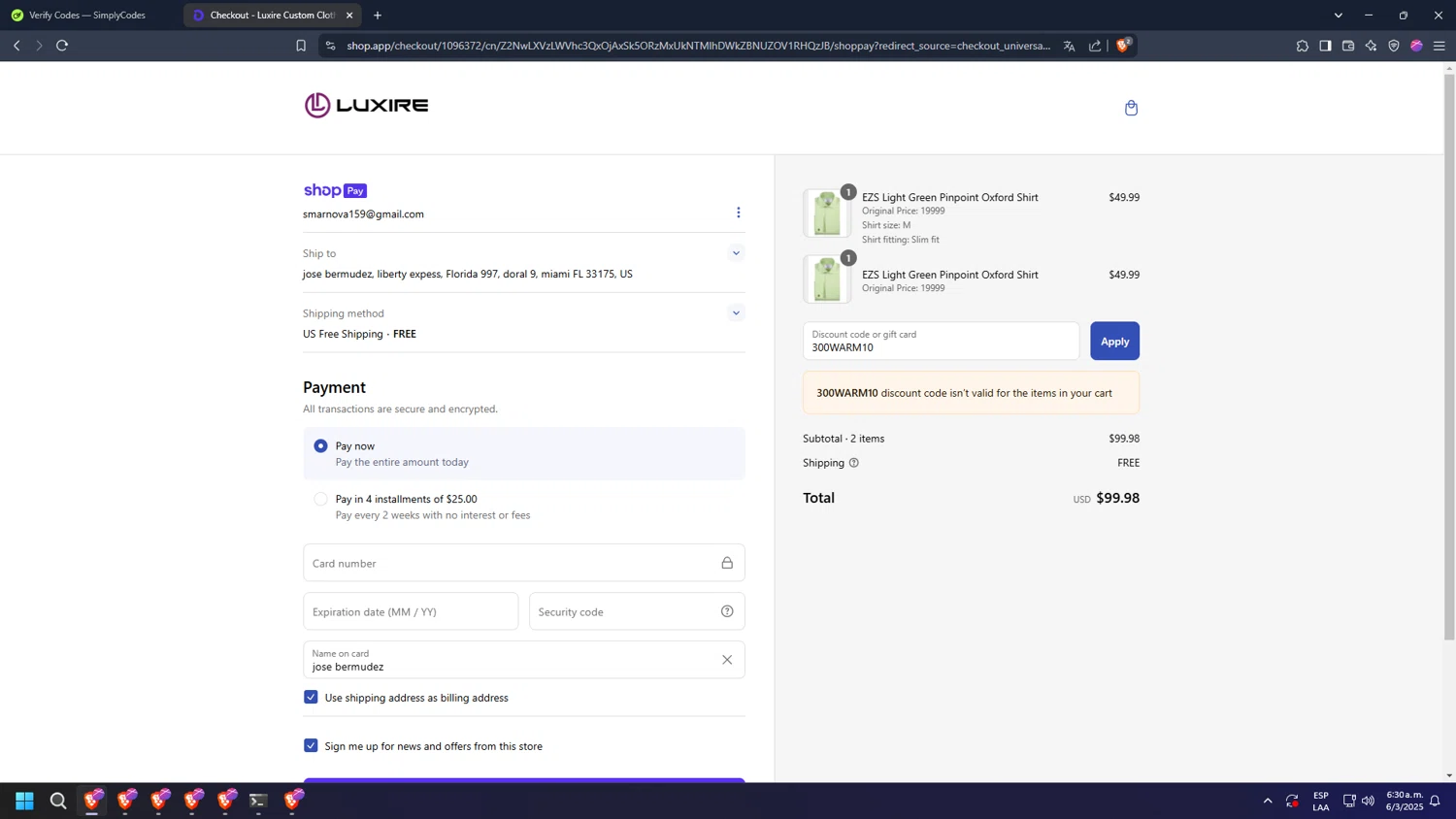
Task: Open the terminal app in taskbar
Action: tap(258, 801)
